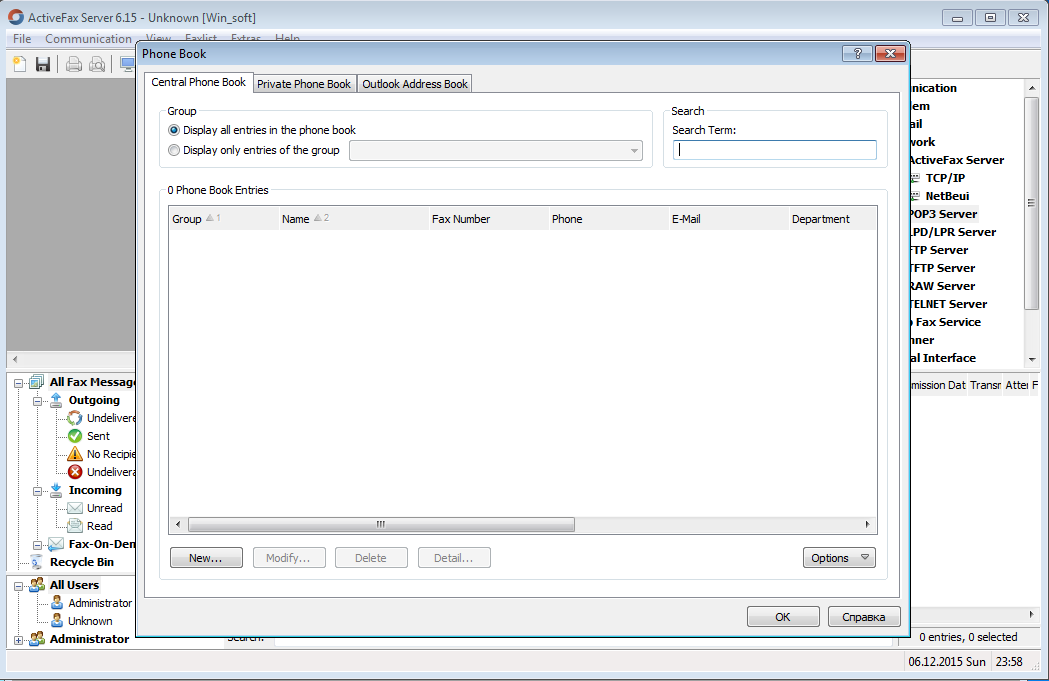
Task: Click the Detail... button
Action: click(x=454, y=558)
